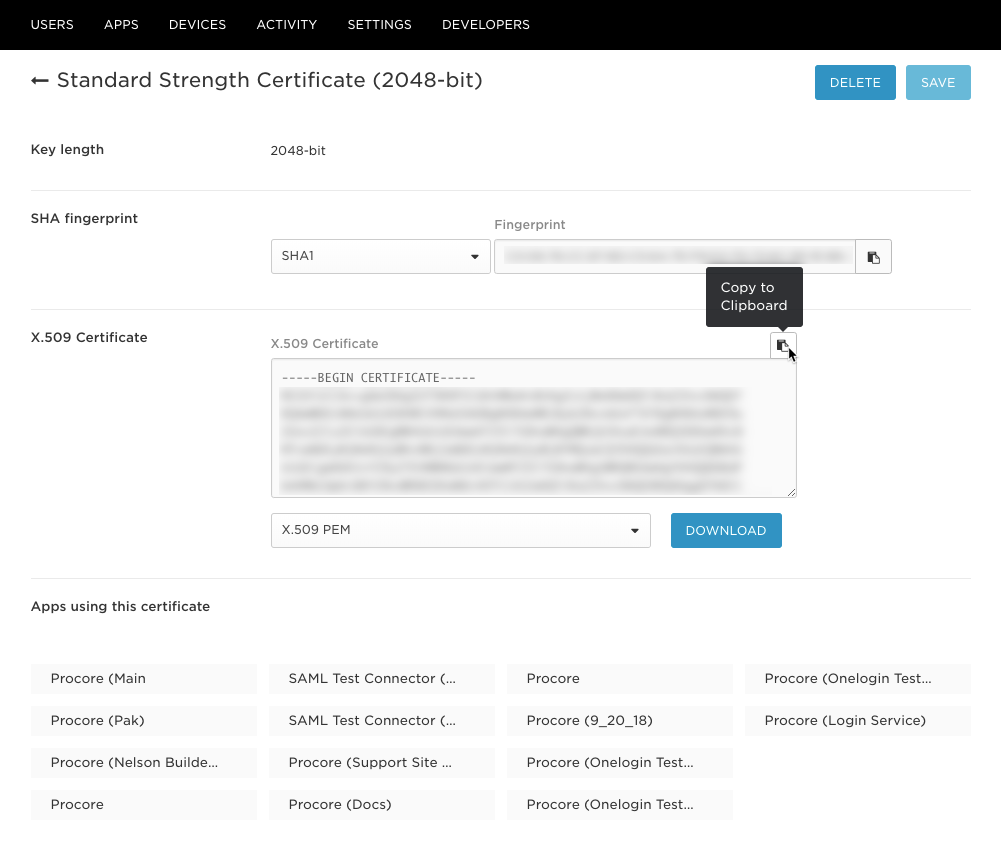Save the certificate changes
1001x851 pixels.
[938, 82]
